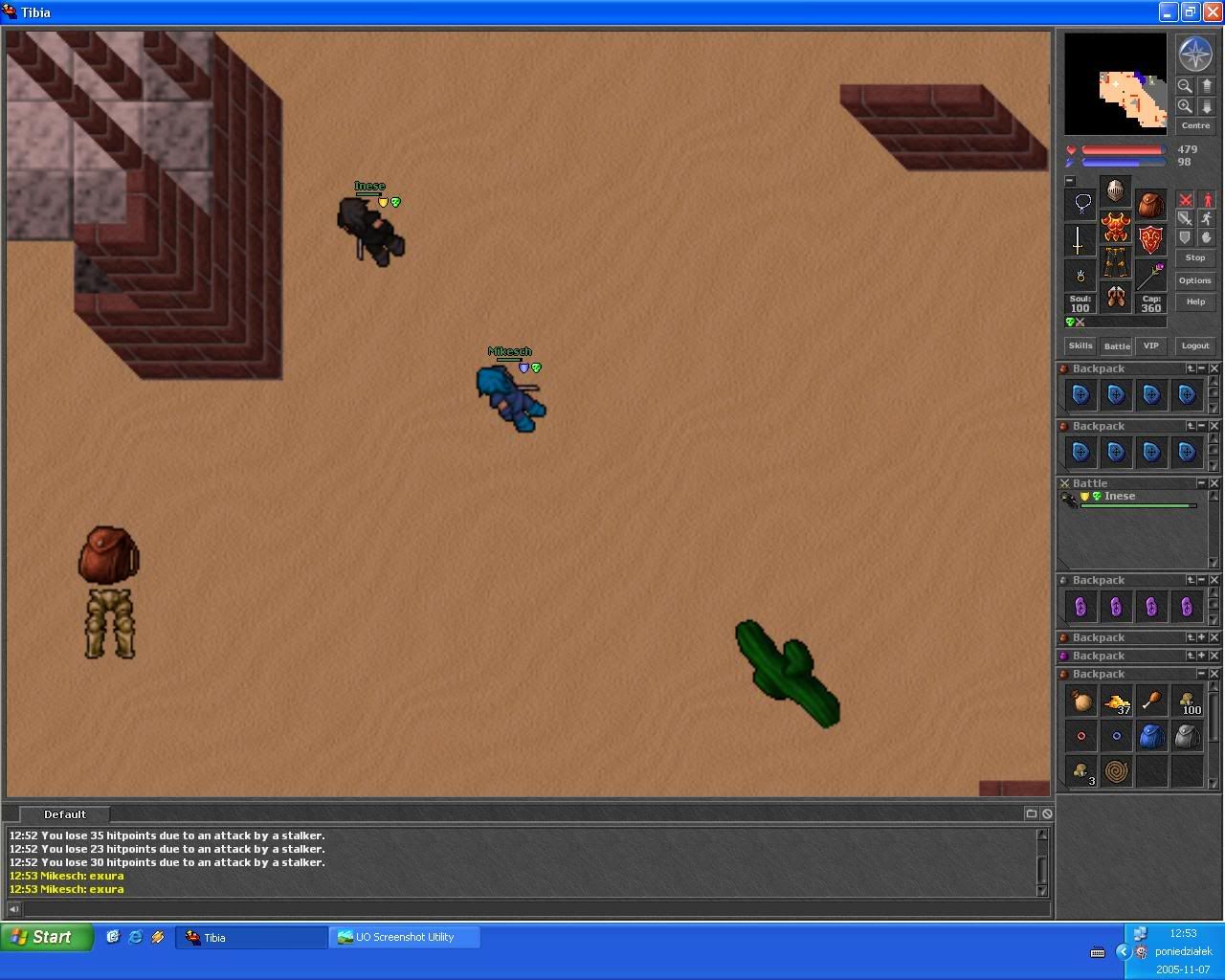Open the Help window
Screen dimensions: 1225x980
pyautogui.click(x=1195, y=301)
